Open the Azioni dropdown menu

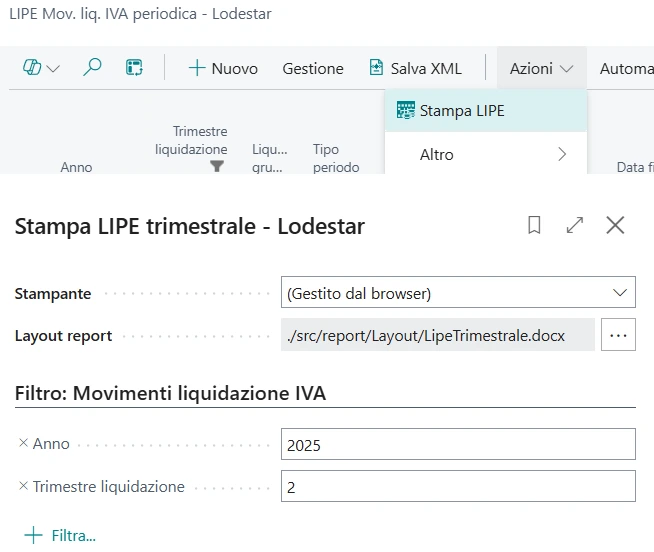[x=541, y=68]
